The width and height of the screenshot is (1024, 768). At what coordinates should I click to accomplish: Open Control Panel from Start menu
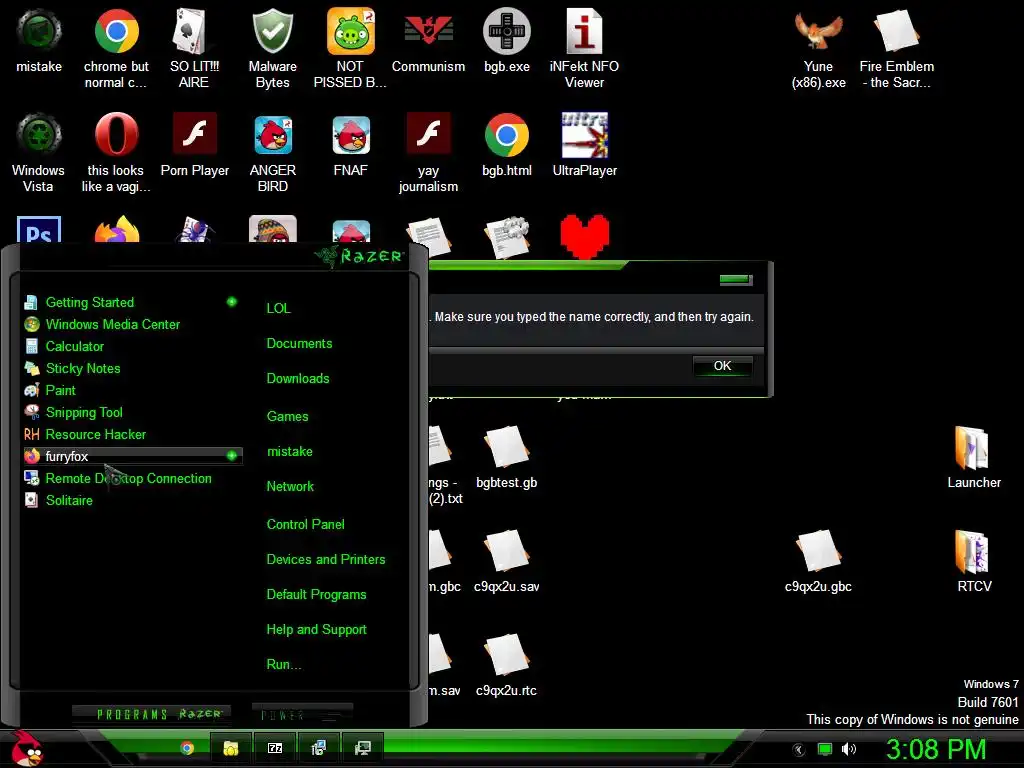pyautogui.click(x=305, y=524)
